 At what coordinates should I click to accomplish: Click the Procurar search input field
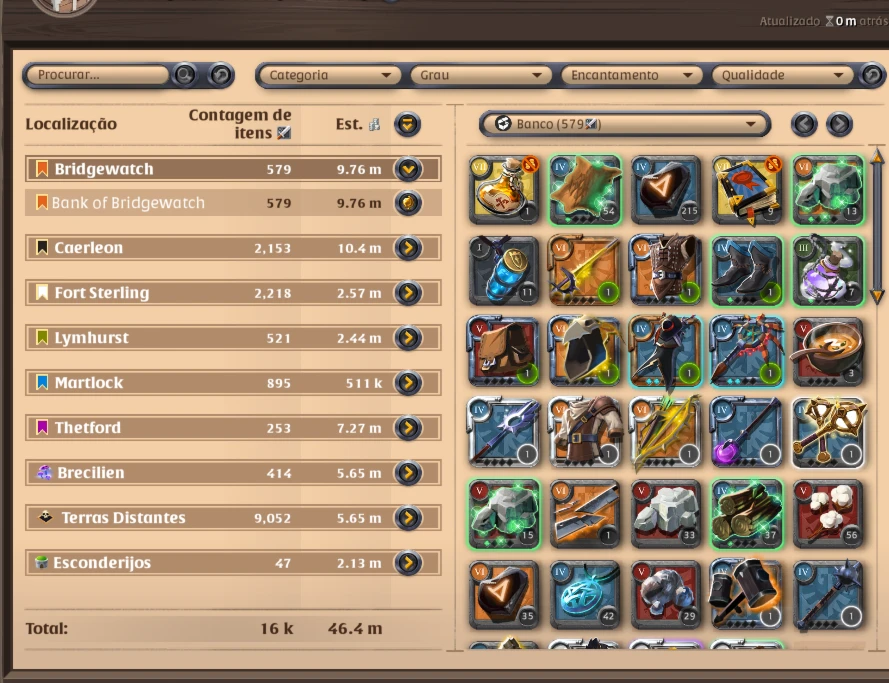pos(97,75)
